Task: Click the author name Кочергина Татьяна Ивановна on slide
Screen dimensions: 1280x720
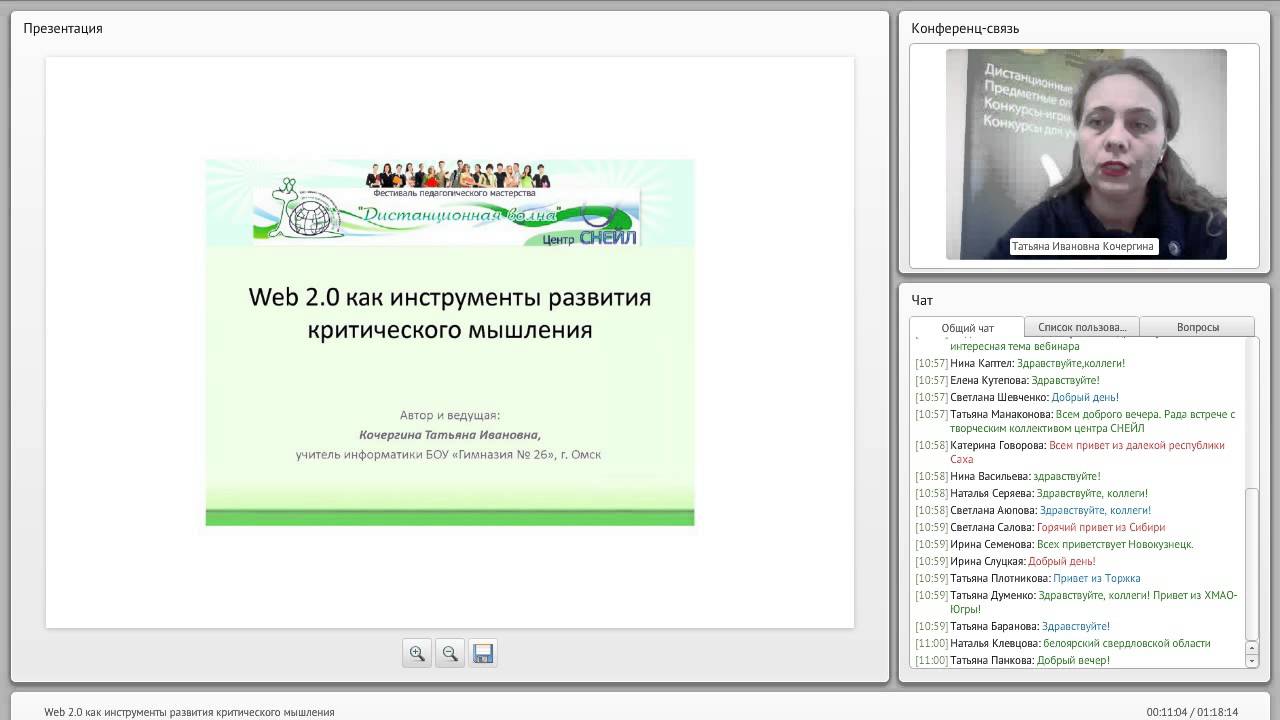Action: (450, 435)
